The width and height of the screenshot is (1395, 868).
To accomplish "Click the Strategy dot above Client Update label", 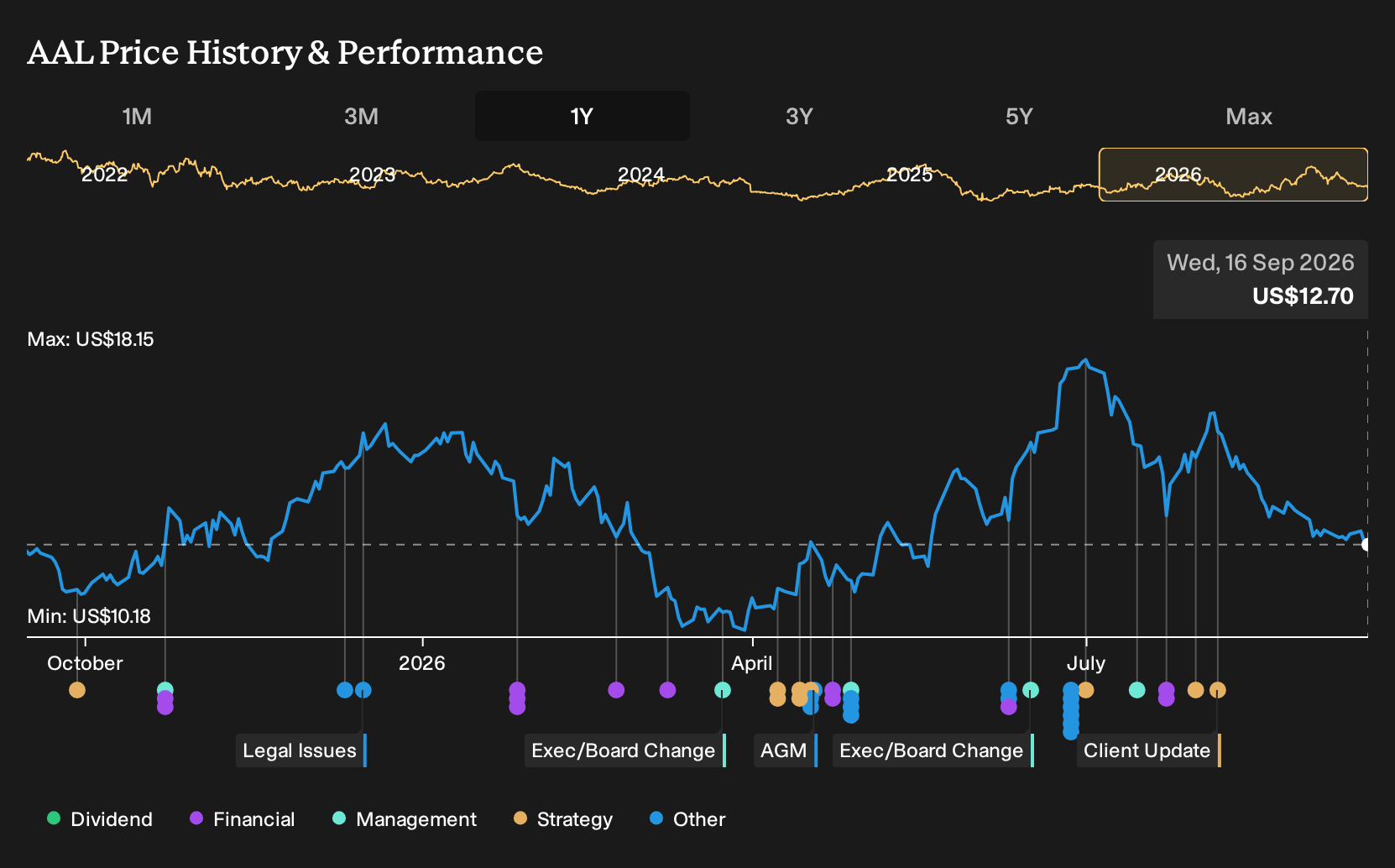I will [x=1218, y=690].
